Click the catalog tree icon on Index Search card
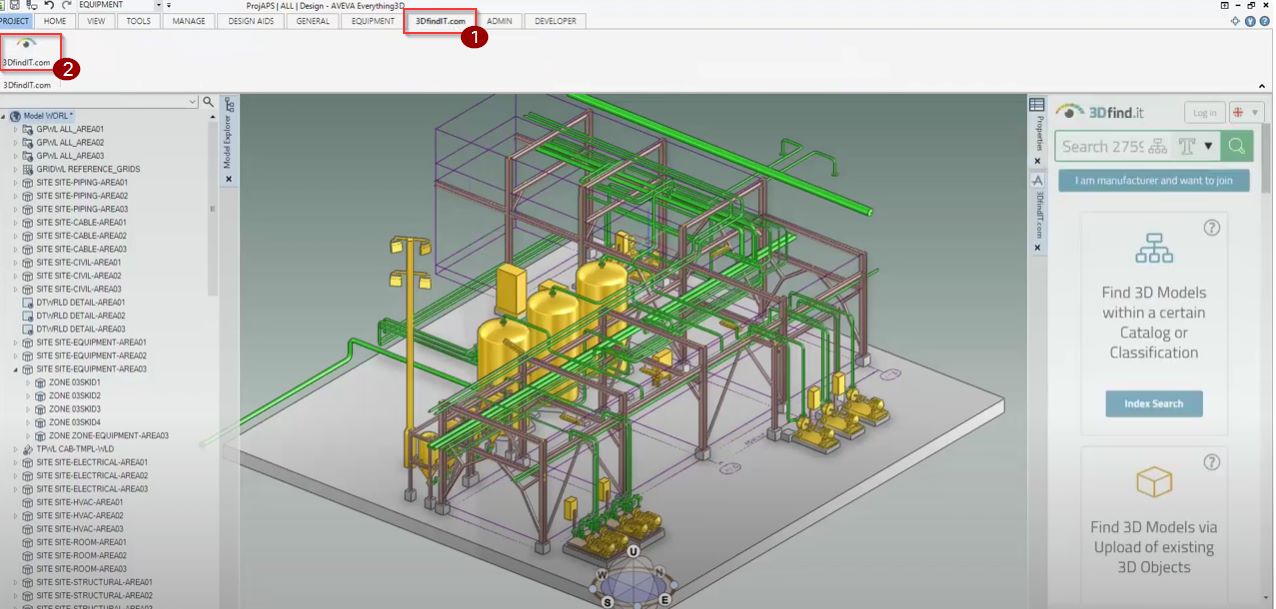1276x609 pixels. [1154, 248]
